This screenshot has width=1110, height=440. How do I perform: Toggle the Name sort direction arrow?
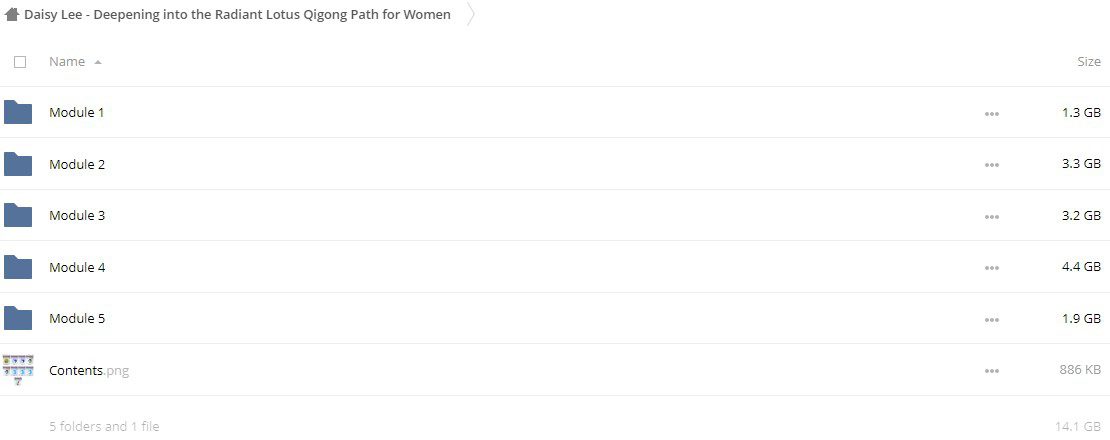click(x=98, y=62)
